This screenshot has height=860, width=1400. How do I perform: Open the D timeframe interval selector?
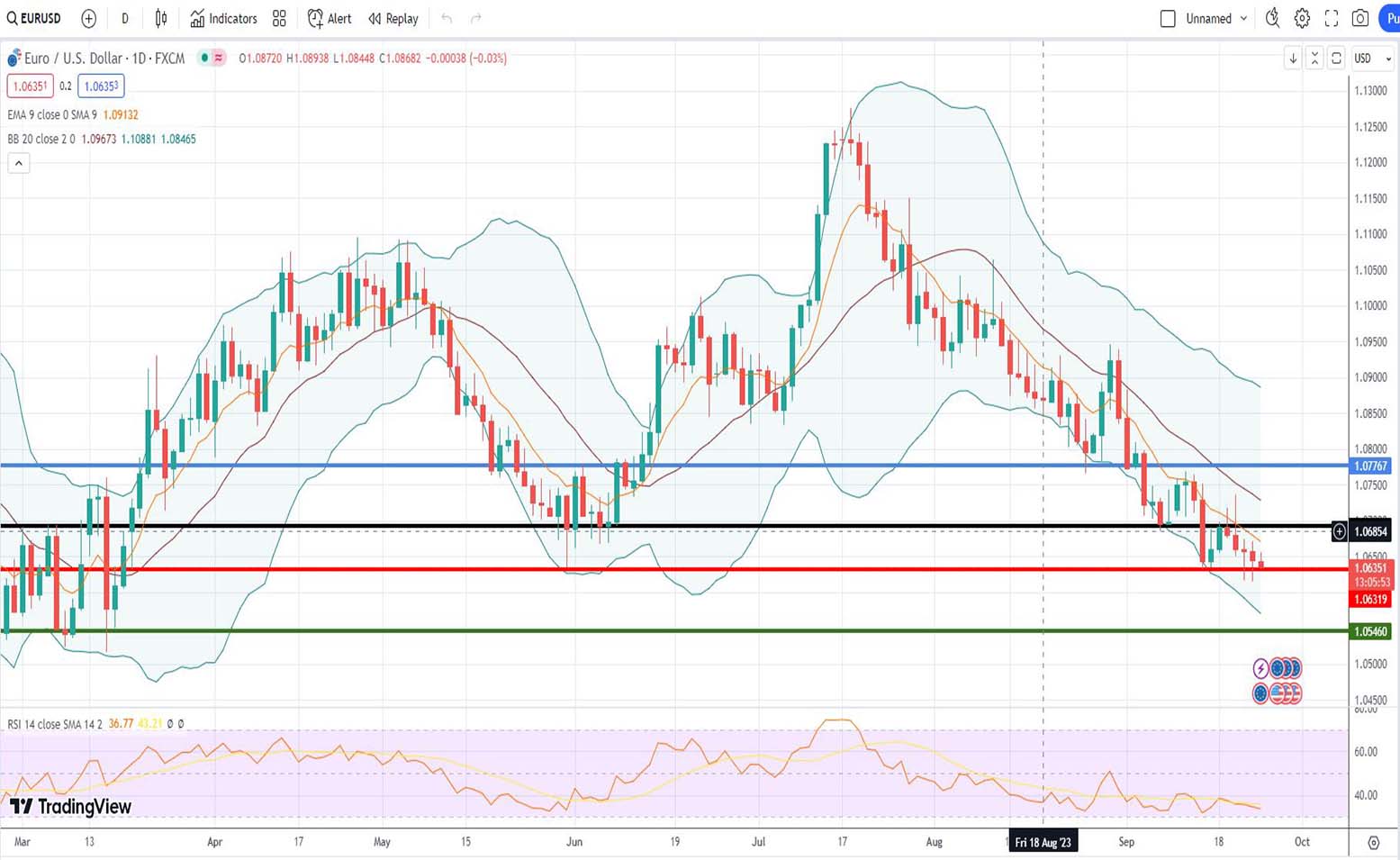[x=124, y=18]
